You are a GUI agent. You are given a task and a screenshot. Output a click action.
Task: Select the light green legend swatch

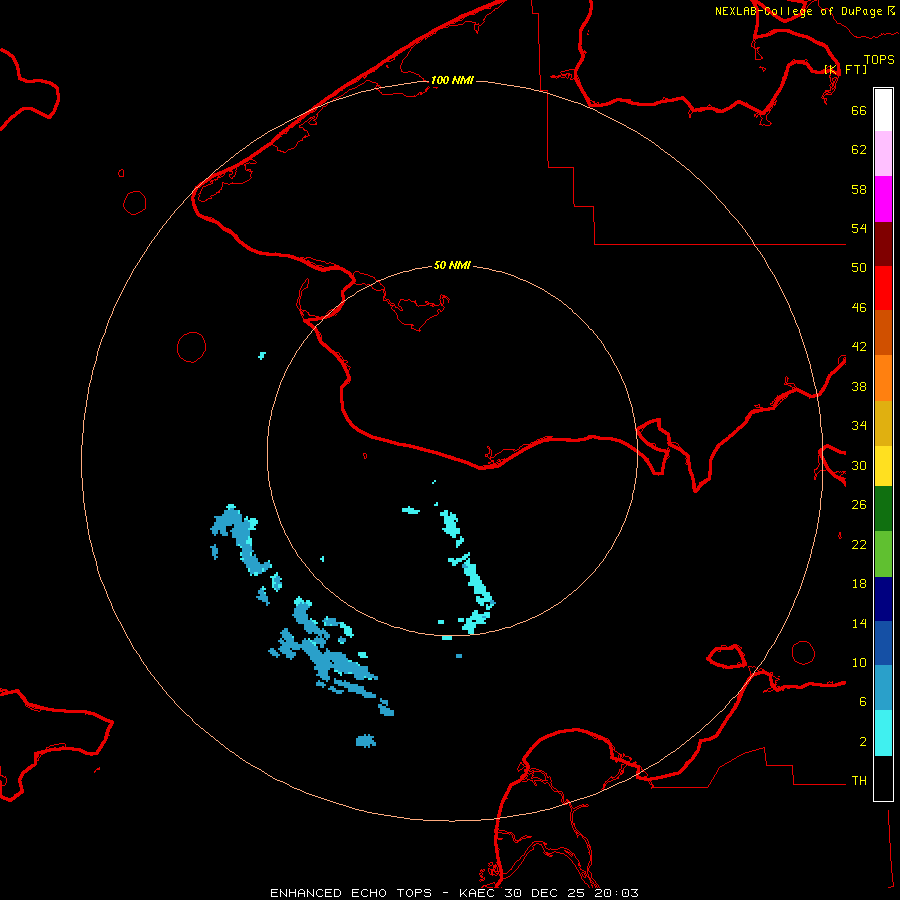pyautogui.click(x=883, y=554)
